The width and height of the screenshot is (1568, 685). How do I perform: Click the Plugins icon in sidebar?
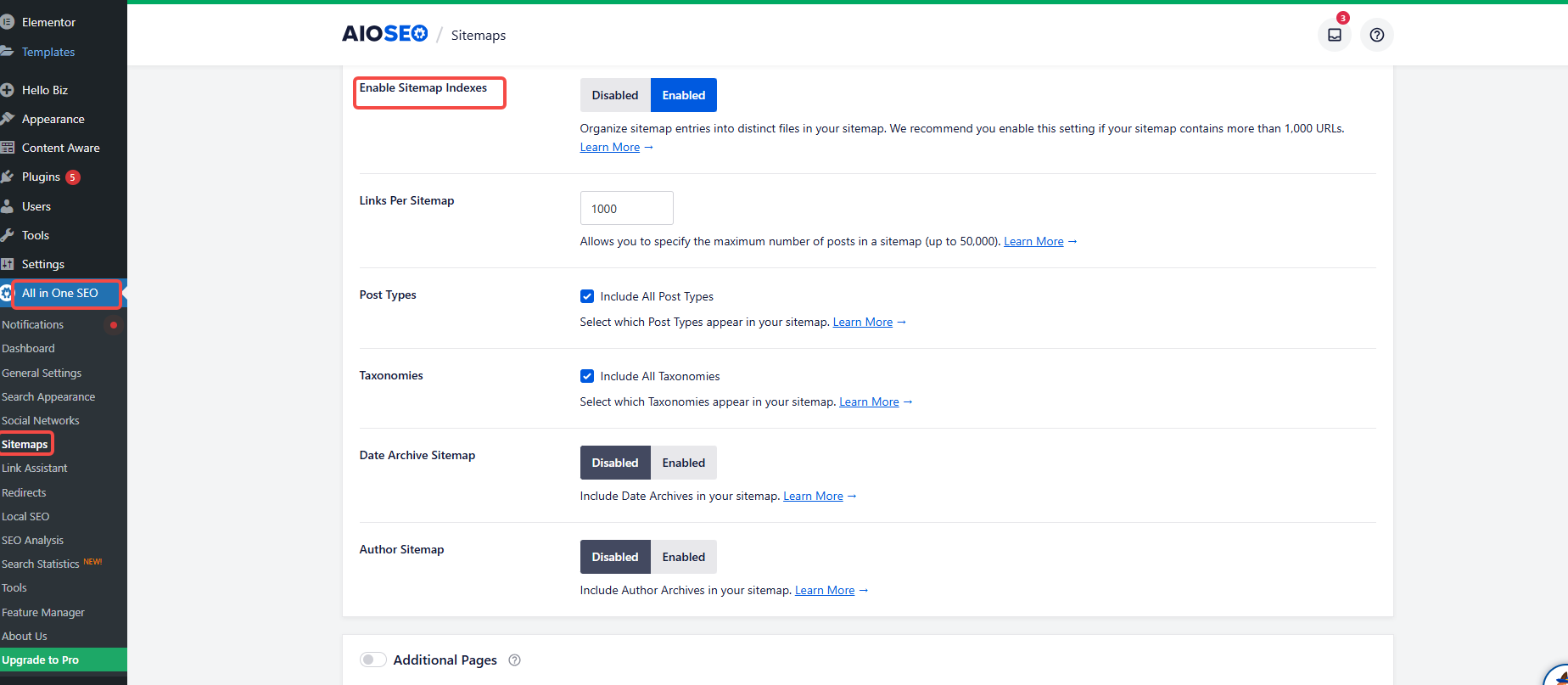point(8,177)
